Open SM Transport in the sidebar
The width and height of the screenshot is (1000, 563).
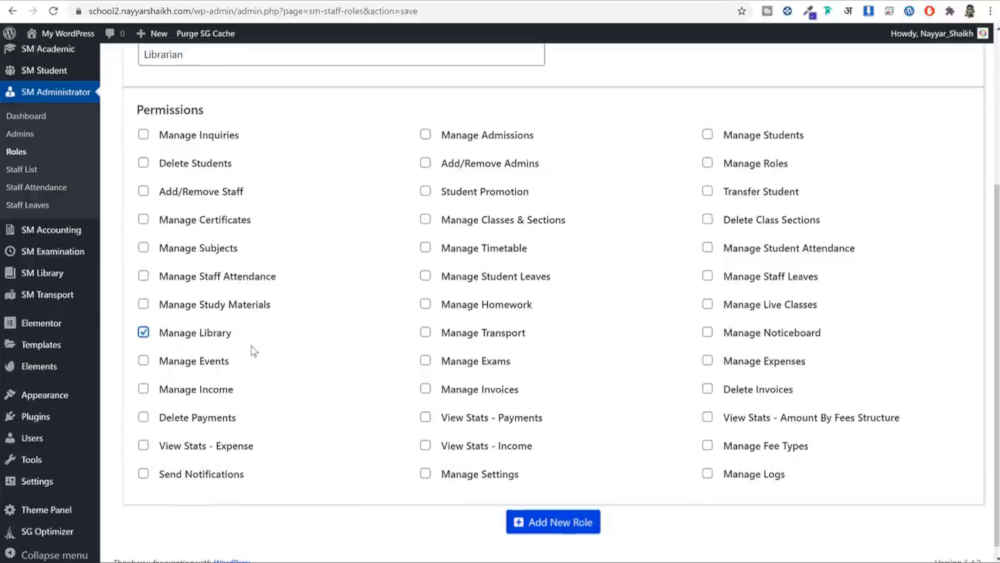click(46, 295)
